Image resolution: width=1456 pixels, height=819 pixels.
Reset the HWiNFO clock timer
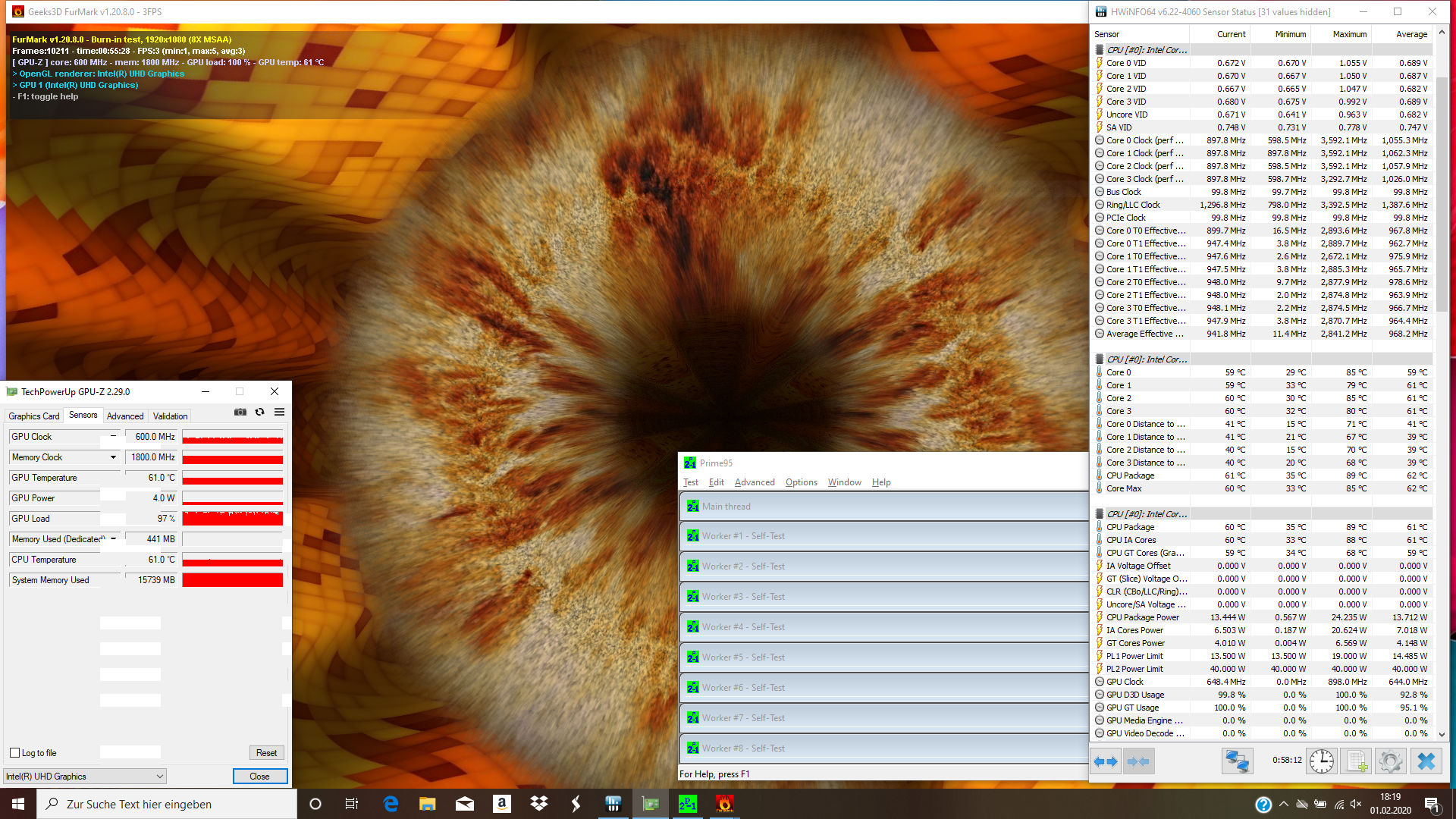pos(1321,761)
